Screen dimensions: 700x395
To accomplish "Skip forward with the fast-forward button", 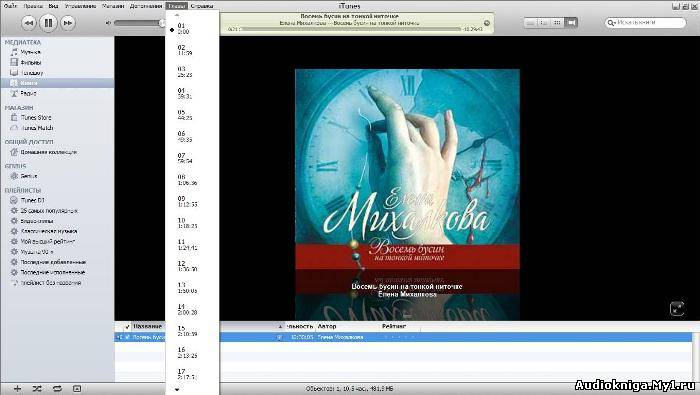I will [x=67, y=23].
